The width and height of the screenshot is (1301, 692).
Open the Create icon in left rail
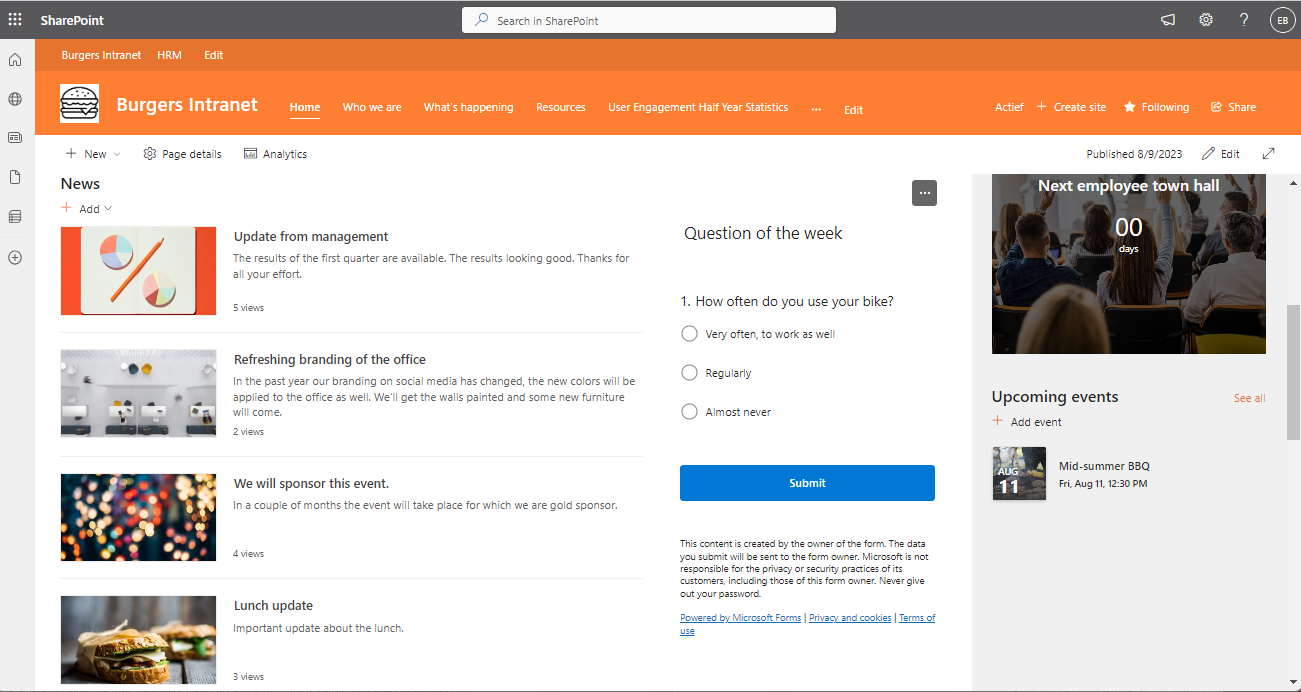click(x=15, y=257)
